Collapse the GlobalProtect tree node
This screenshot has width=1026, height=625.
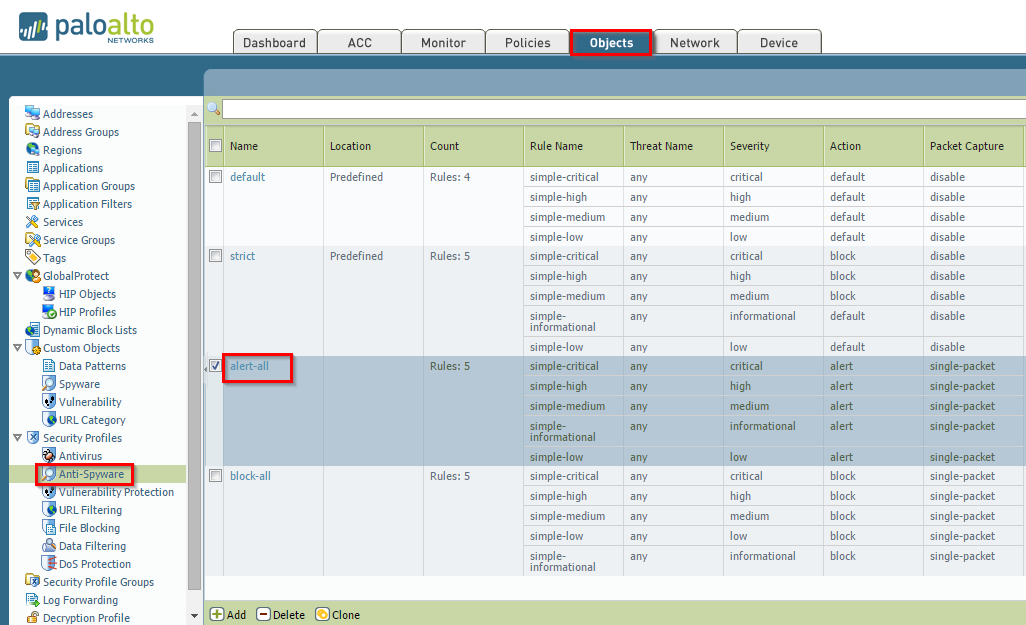17,276
